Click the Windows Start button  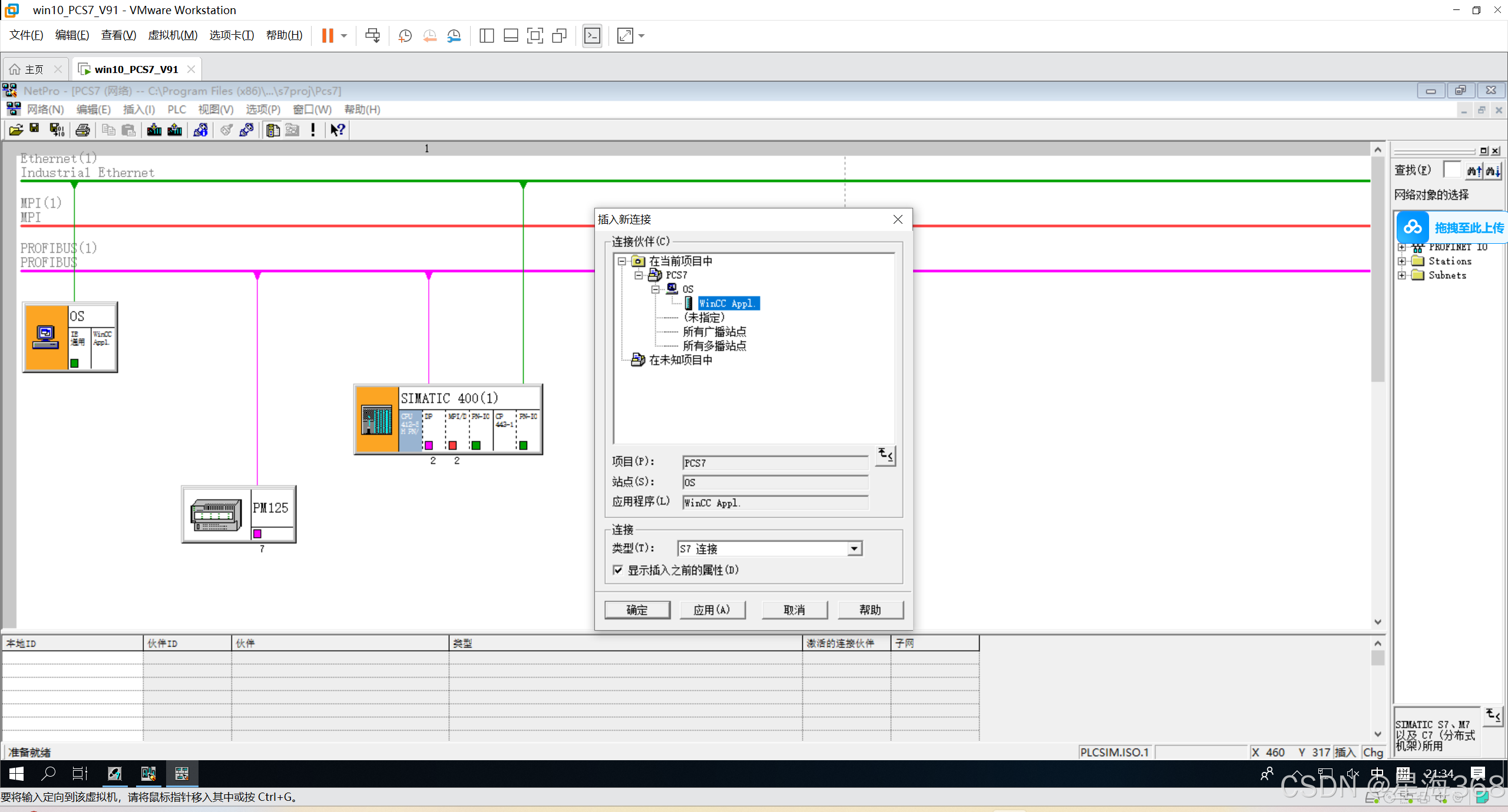click(16, 774)
